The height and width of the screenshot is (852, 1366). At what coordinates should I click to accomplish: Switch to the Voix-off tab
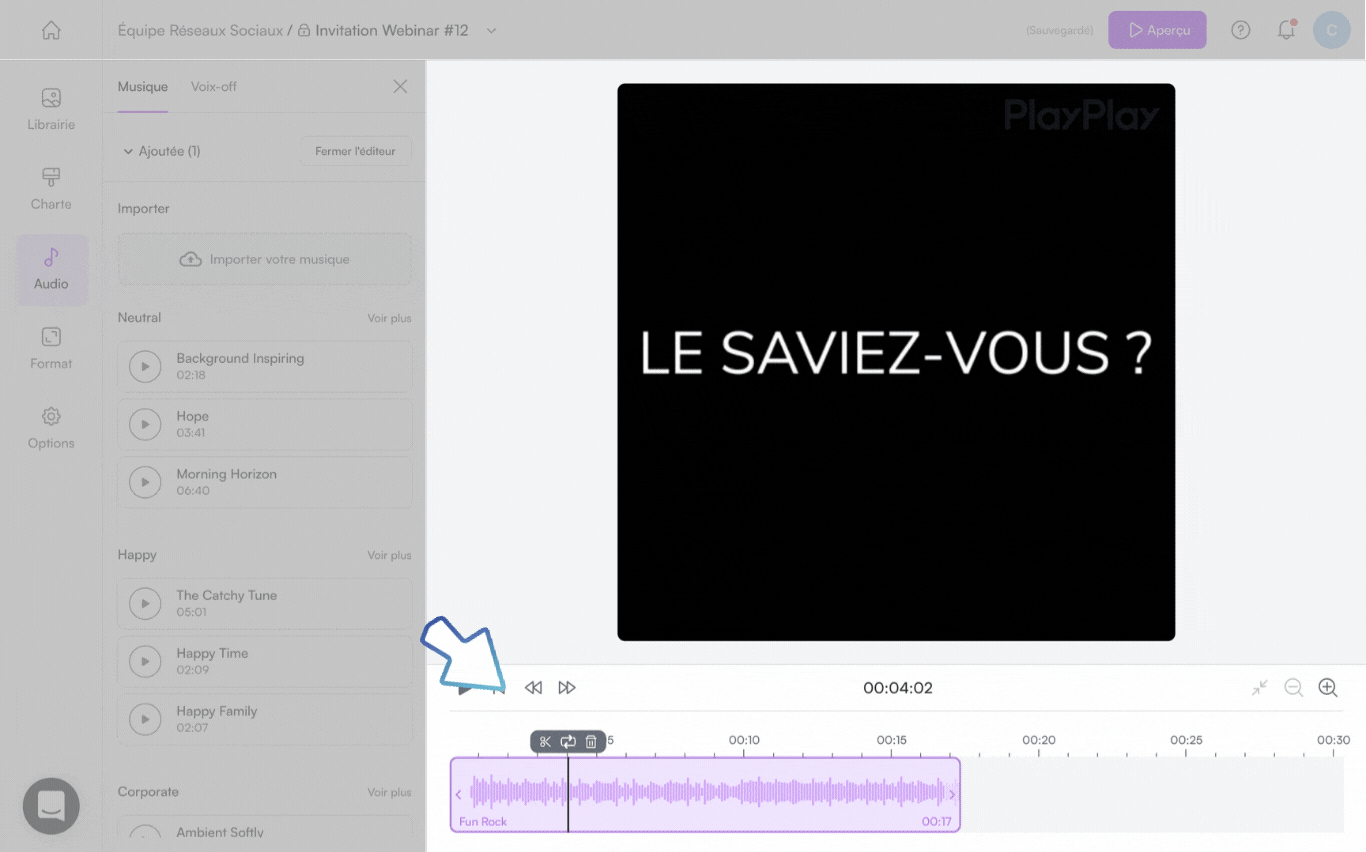(x=214, y=87)
